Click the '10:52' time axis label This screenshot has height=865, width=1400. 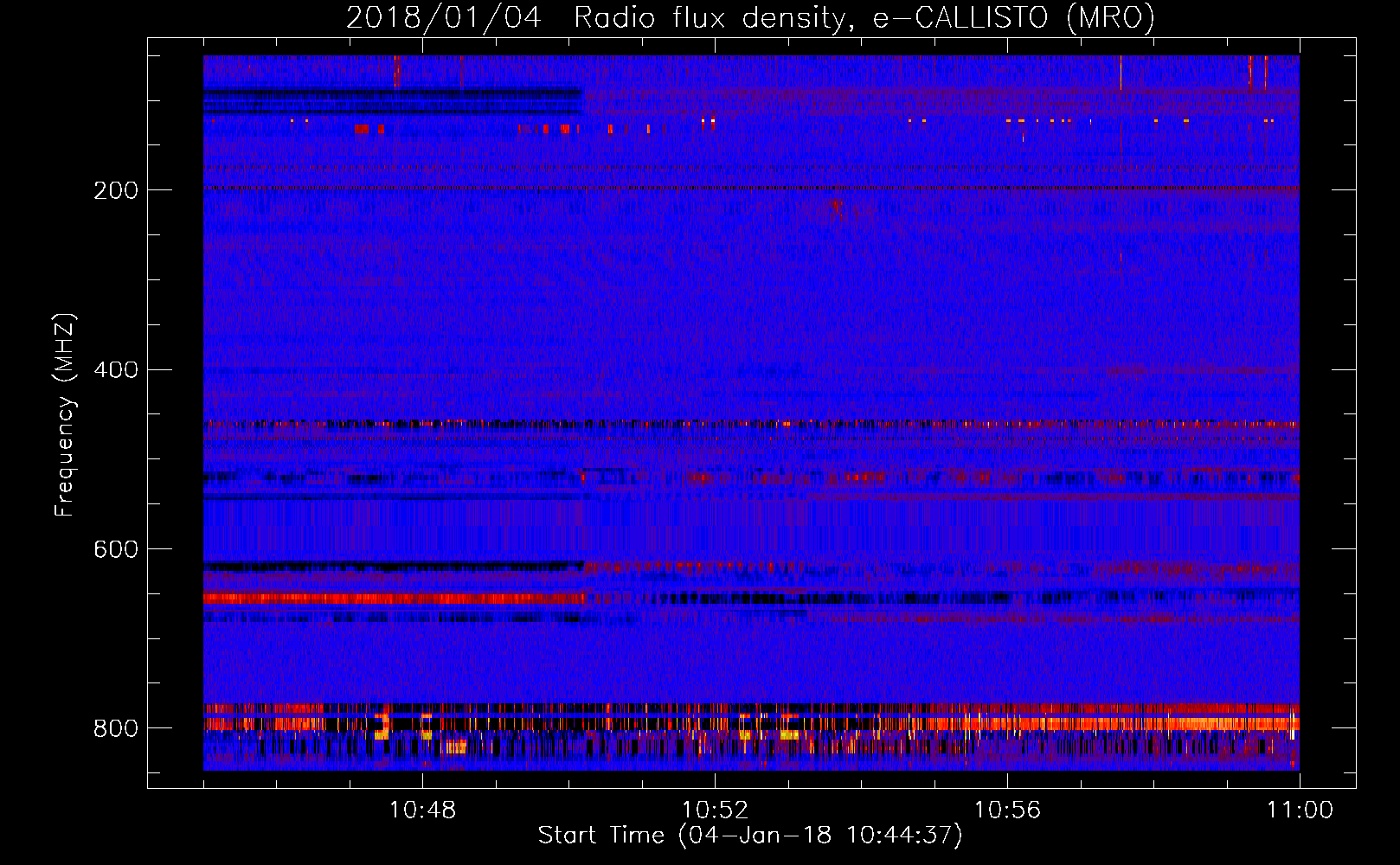point(715,811)
